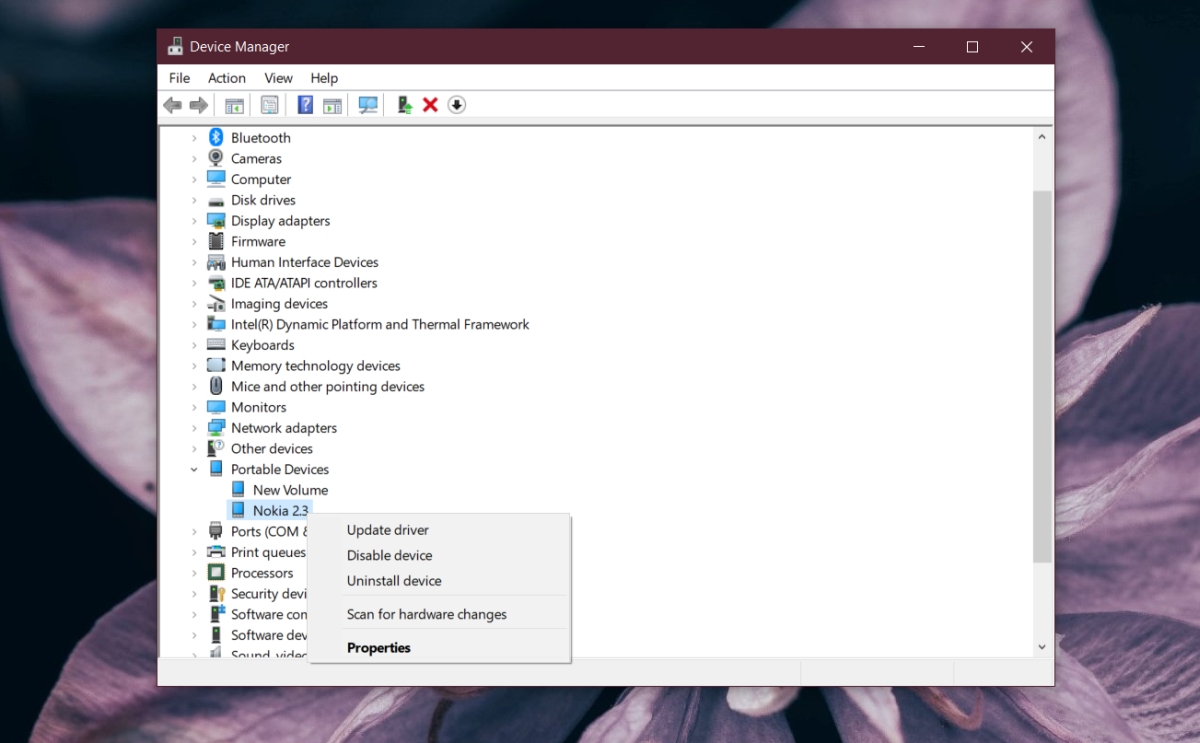Click Properties in the context menu
1200x743 pixels.
(378, 647)
